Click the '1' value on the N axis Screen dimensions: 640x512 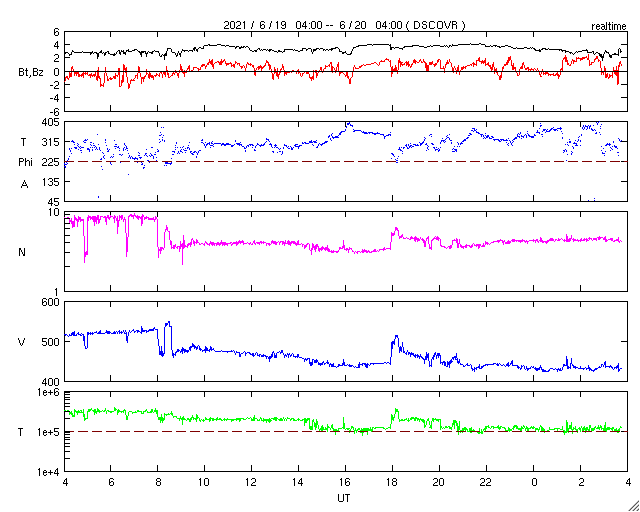[x=57, y=292]
